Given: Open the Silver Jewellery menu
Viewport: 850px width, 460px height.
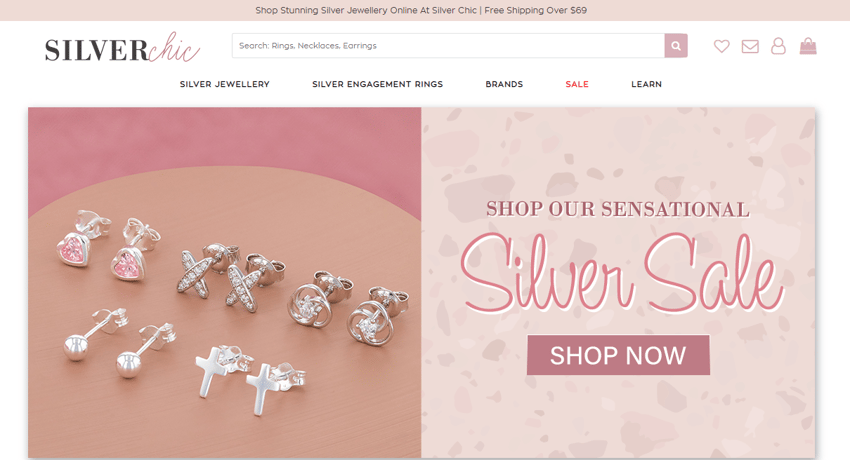Looking at the screenshot, I should point(224,84).
